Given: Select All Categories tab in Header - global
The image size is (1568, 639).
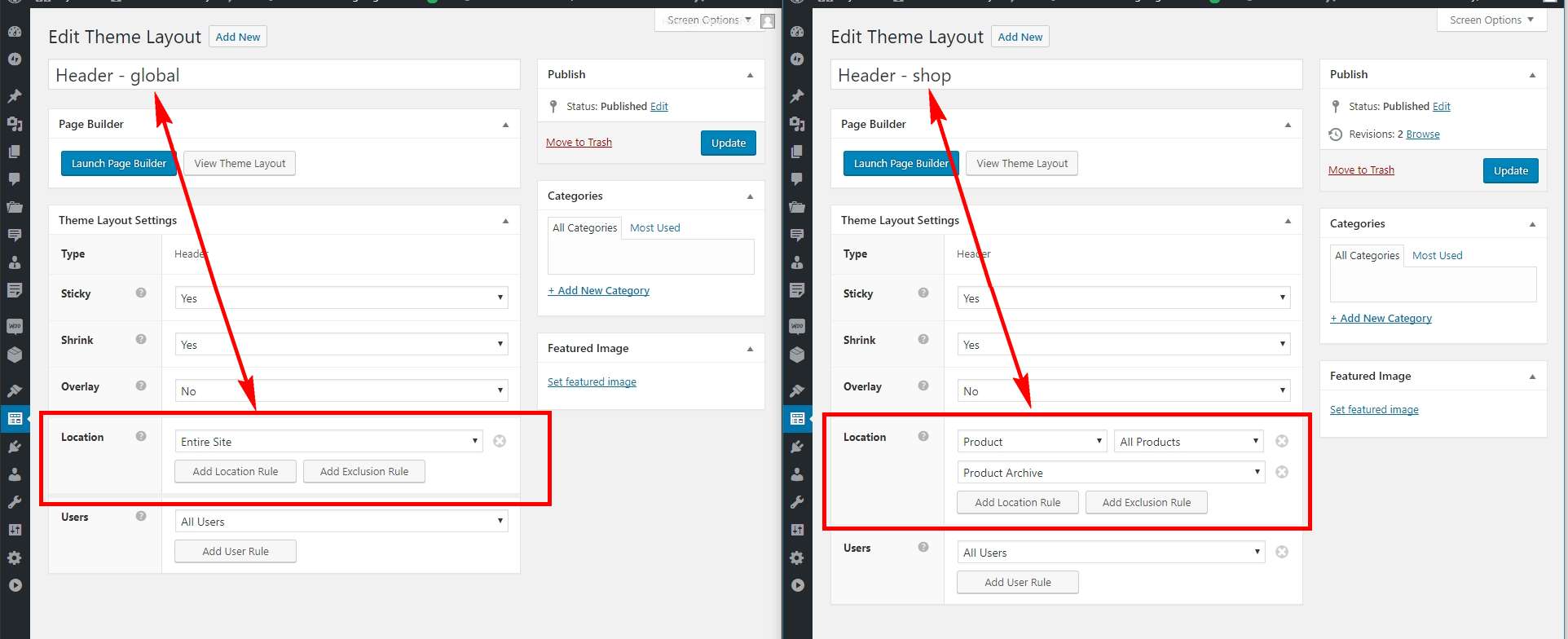Looking at the screenshot, I should pyautogui.click(x=584, y=227).
